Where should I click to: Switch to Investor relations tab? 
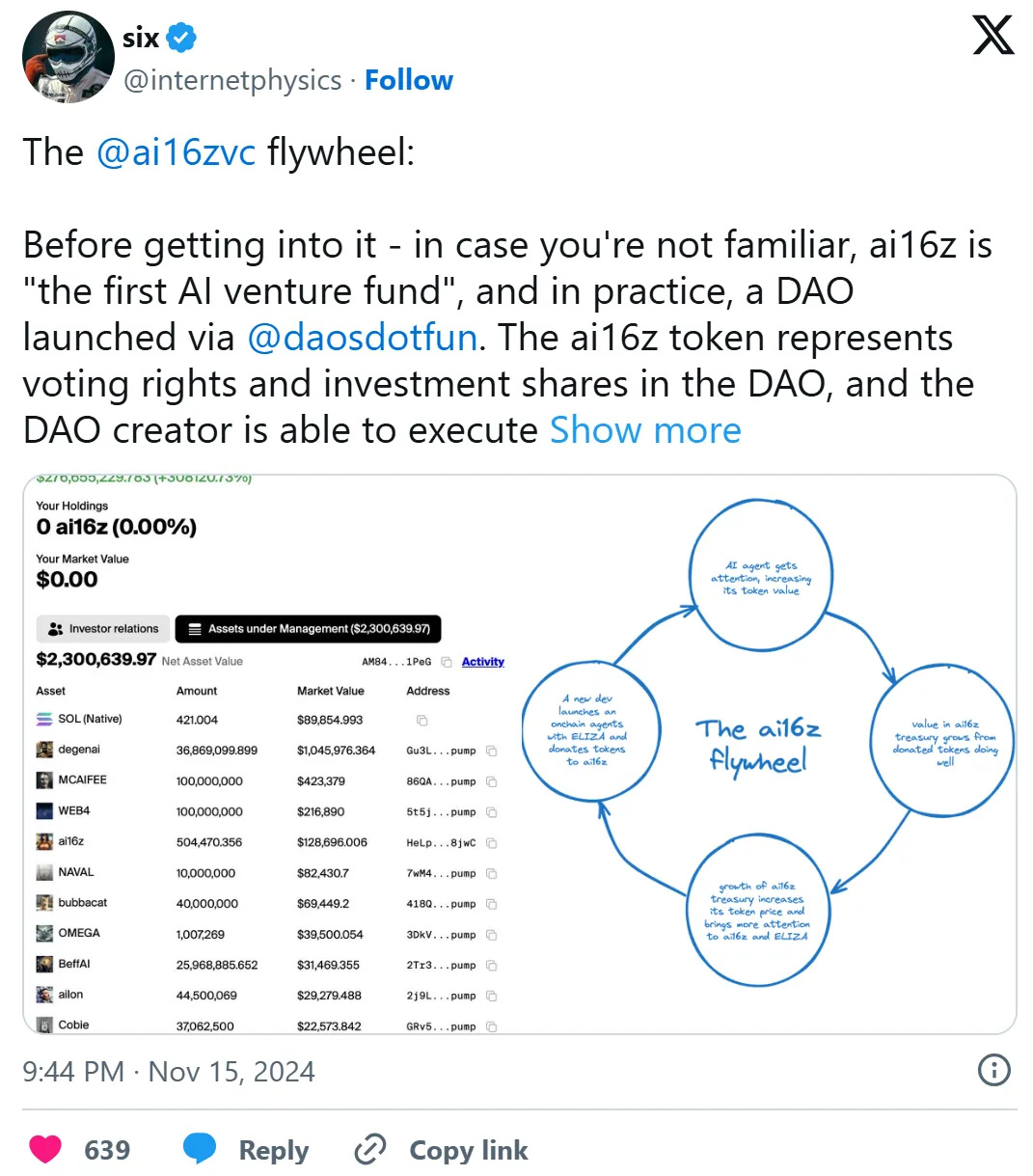pos(103,629)
